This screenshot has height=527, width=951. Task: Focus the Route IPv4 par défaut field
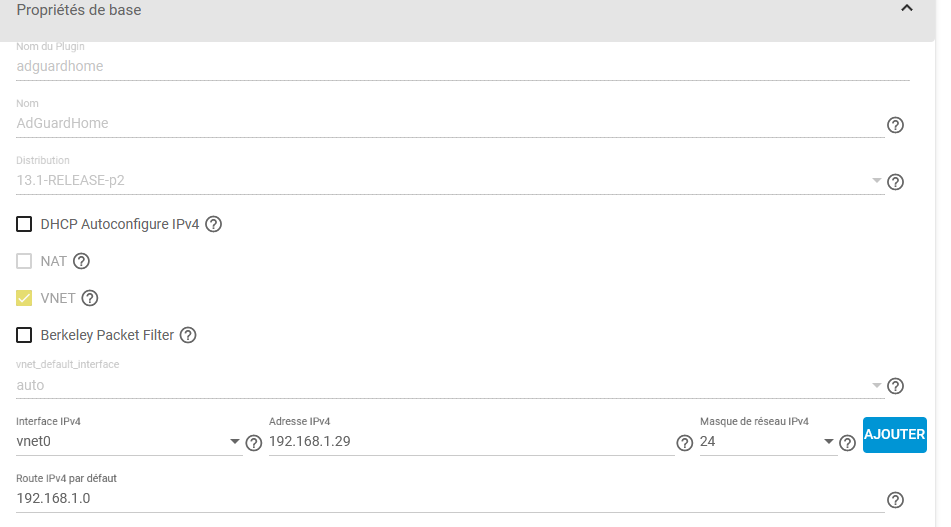[449, 498]
